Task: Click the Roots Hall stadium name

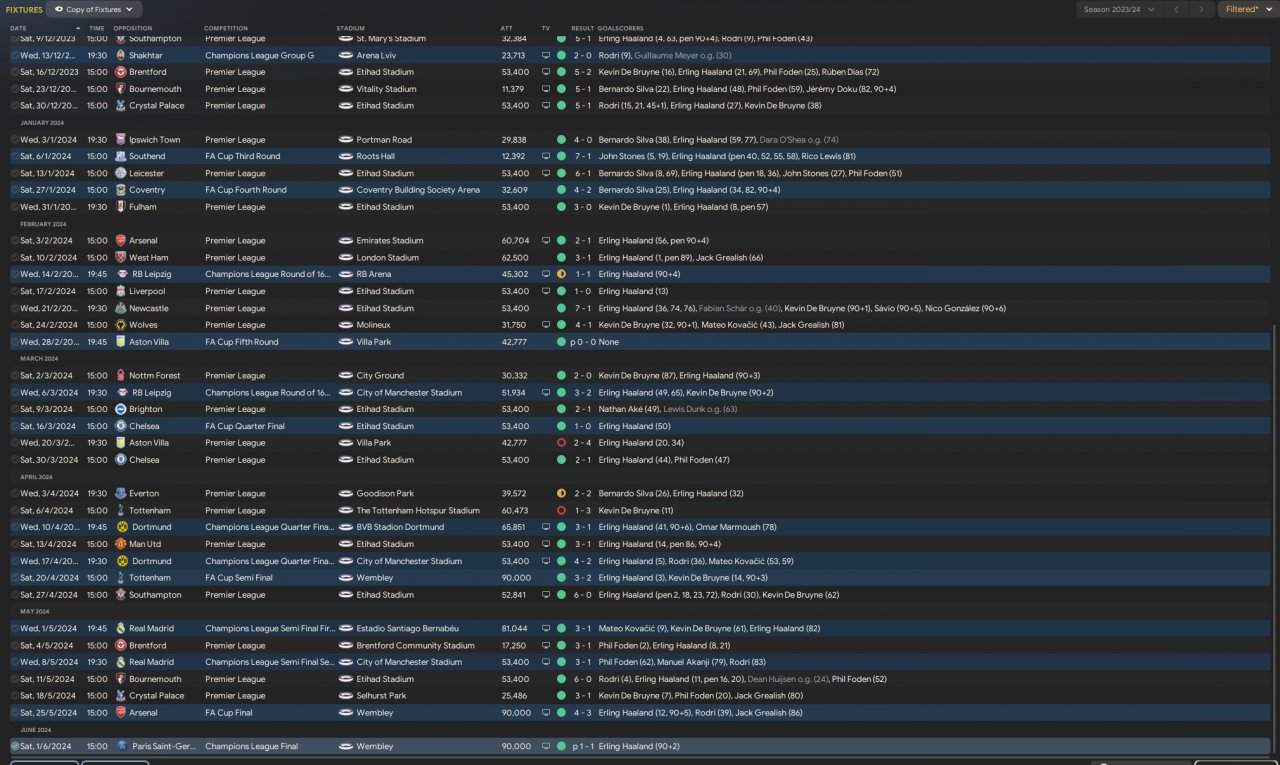Action: pos(375,156)
